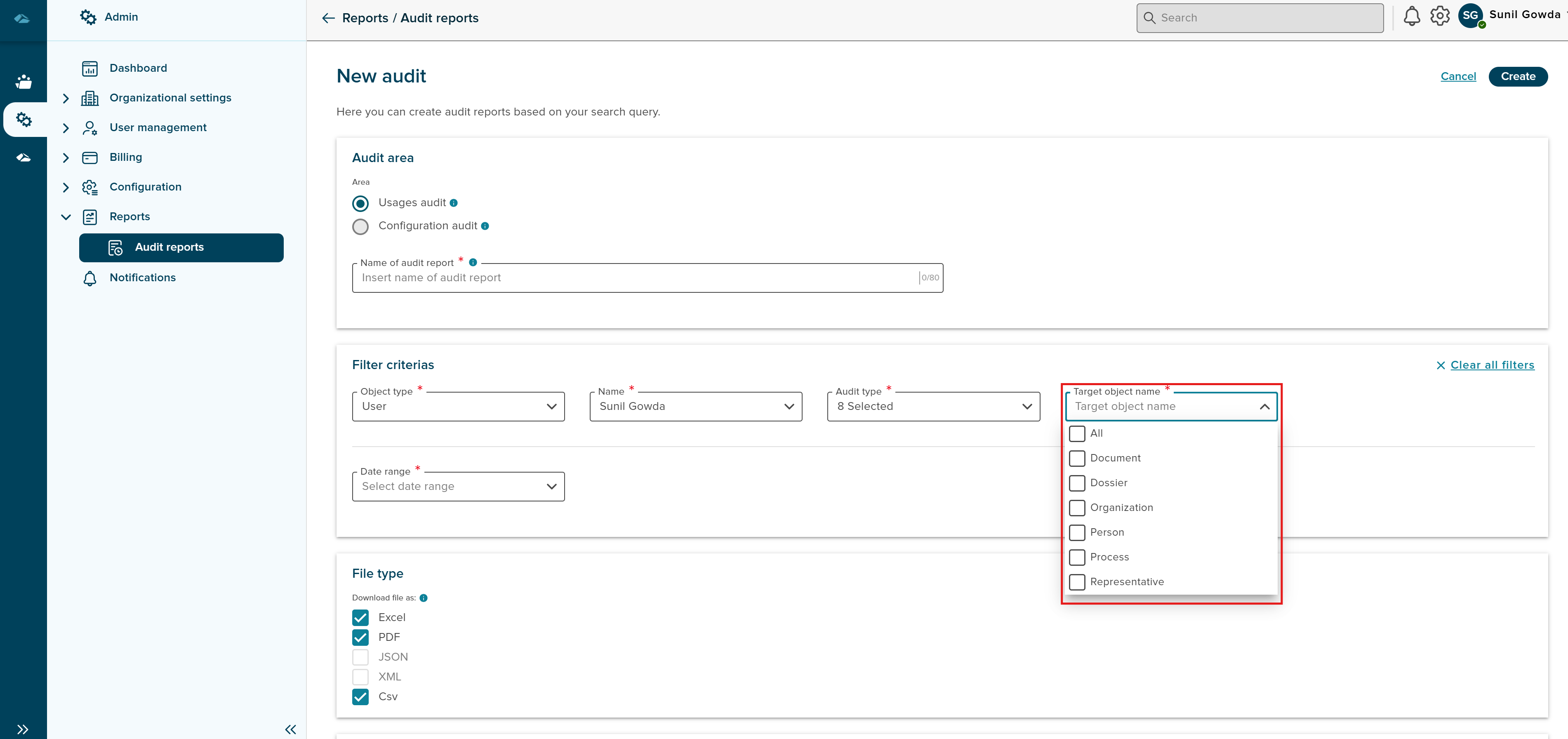Expand rail with double right chevron
Image resolution: width=1568 pixels, height=739 pixels.
point(23,729)
